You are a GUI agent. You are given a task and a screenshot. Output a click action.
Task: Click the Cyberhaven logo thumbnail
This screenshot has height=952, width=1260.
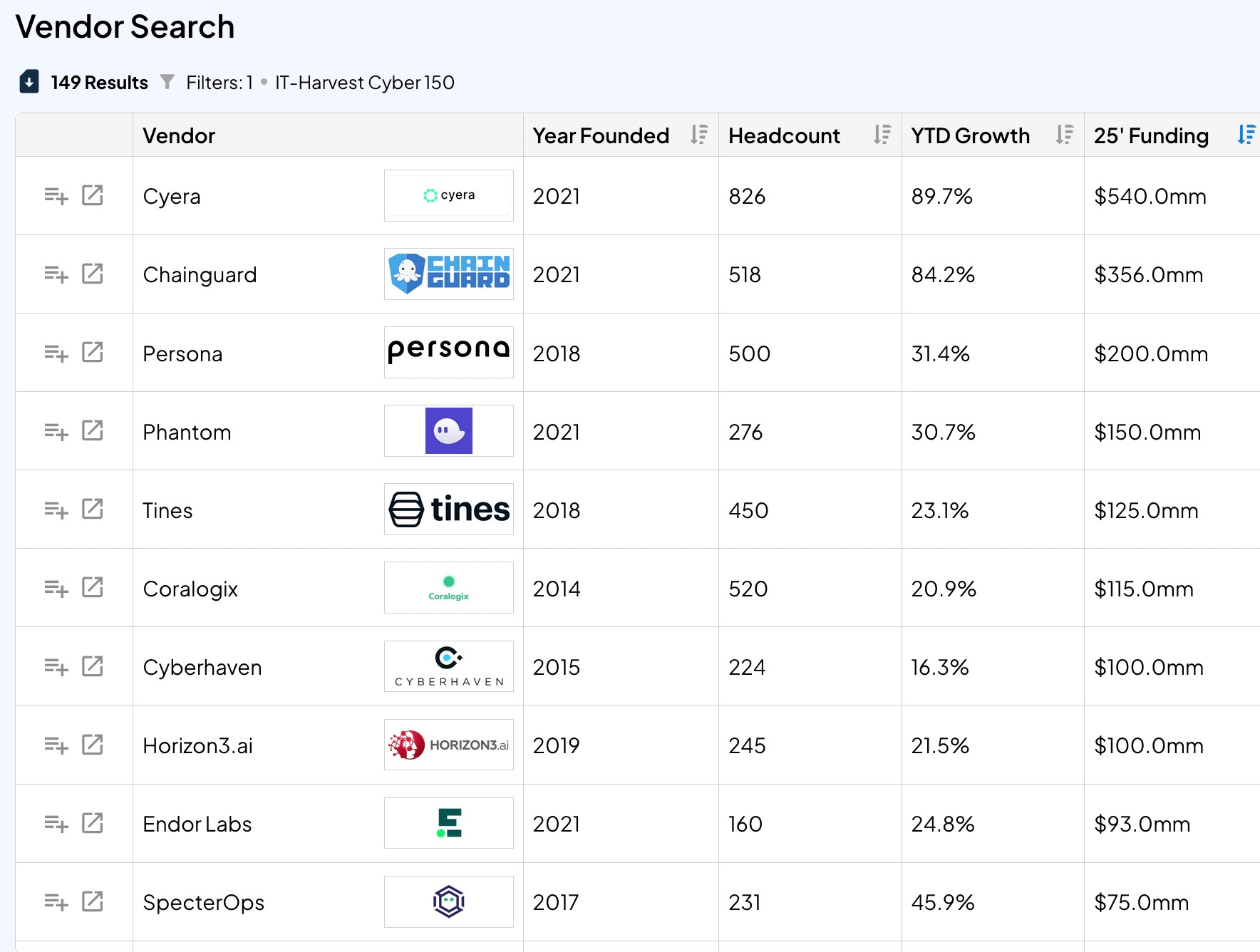coord(449,666)
